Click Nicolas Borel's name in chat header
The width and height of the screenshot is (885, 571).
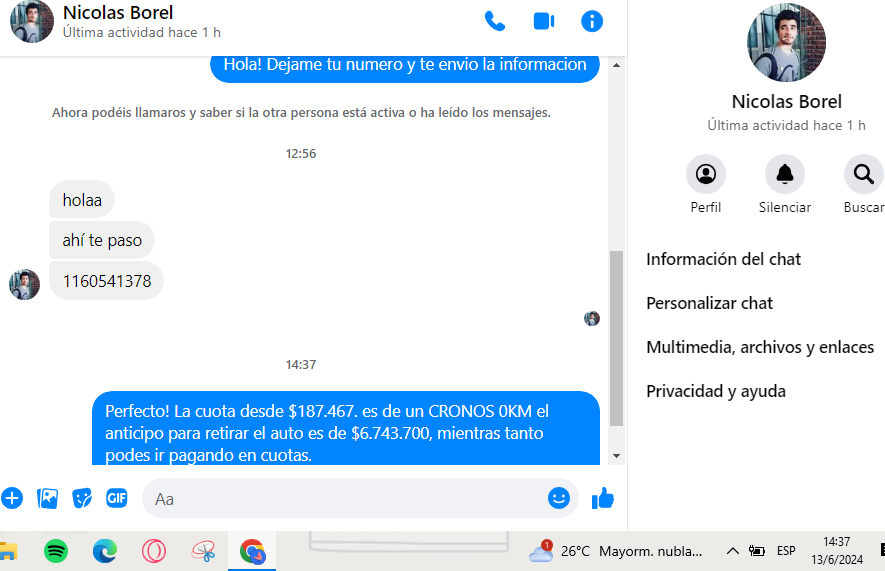point(118,13)
